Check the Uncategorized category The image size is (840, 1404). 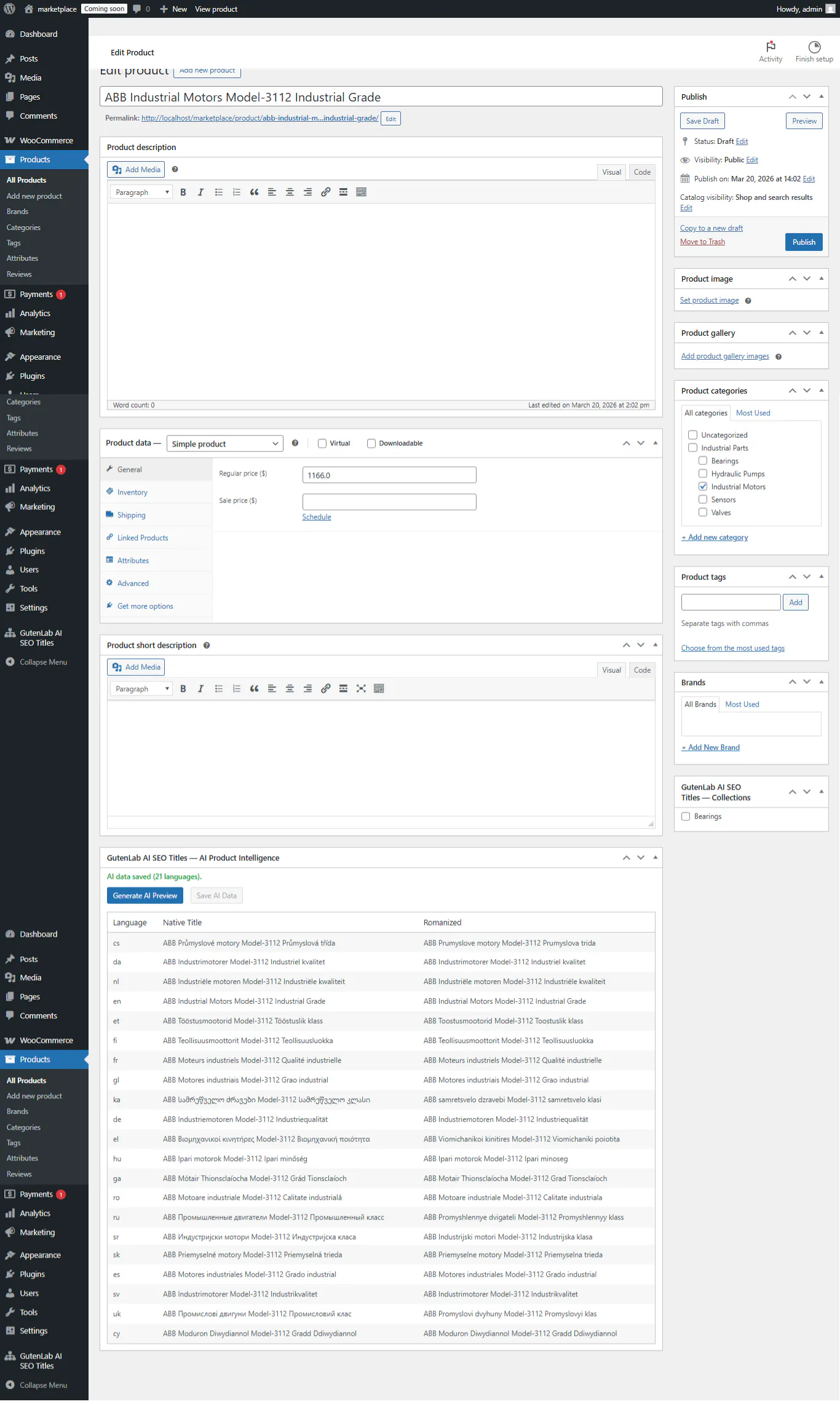692,435
